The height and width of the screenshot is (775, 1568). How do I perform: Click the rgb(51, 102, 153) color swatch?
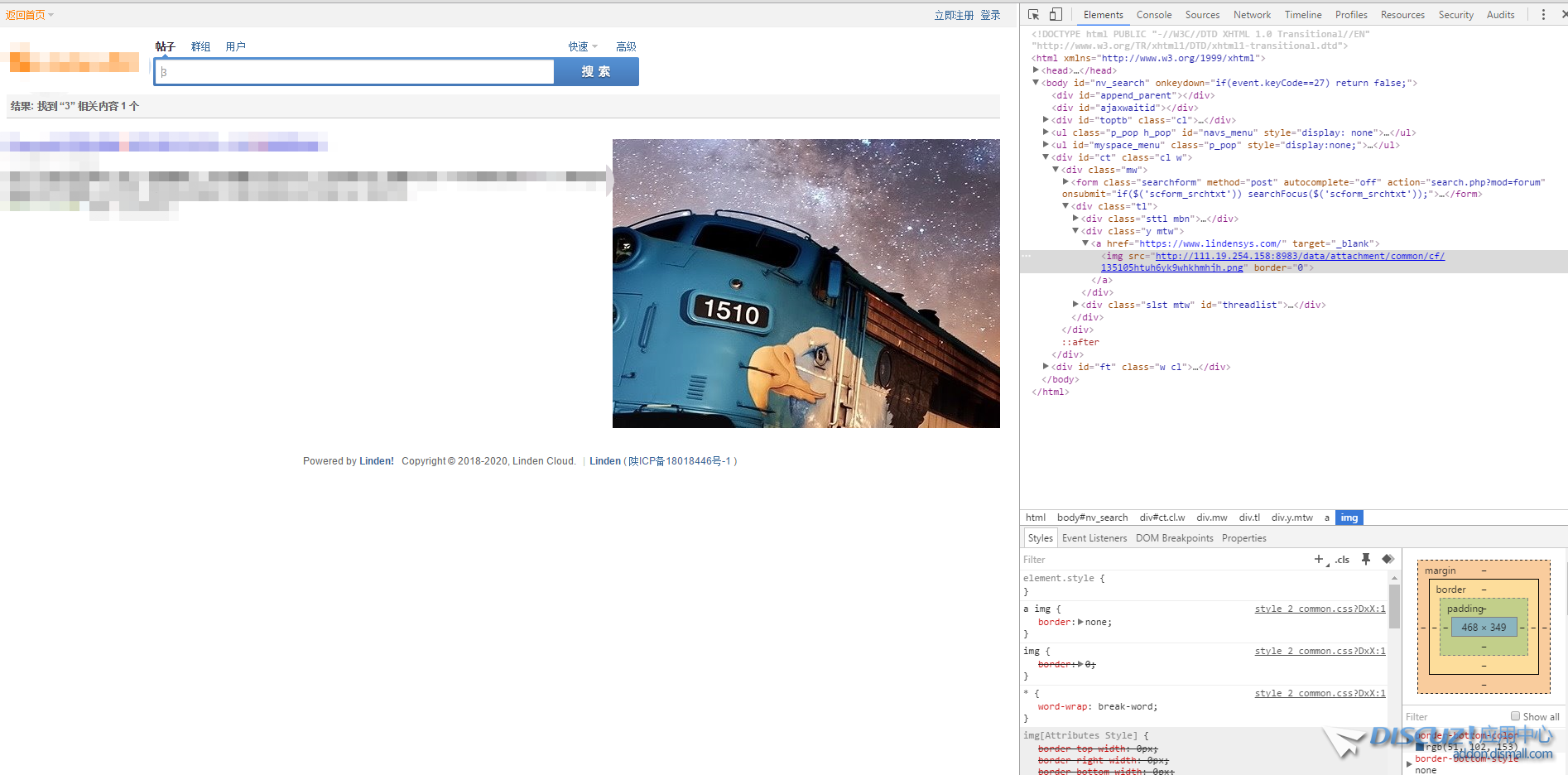point(1420,747)
